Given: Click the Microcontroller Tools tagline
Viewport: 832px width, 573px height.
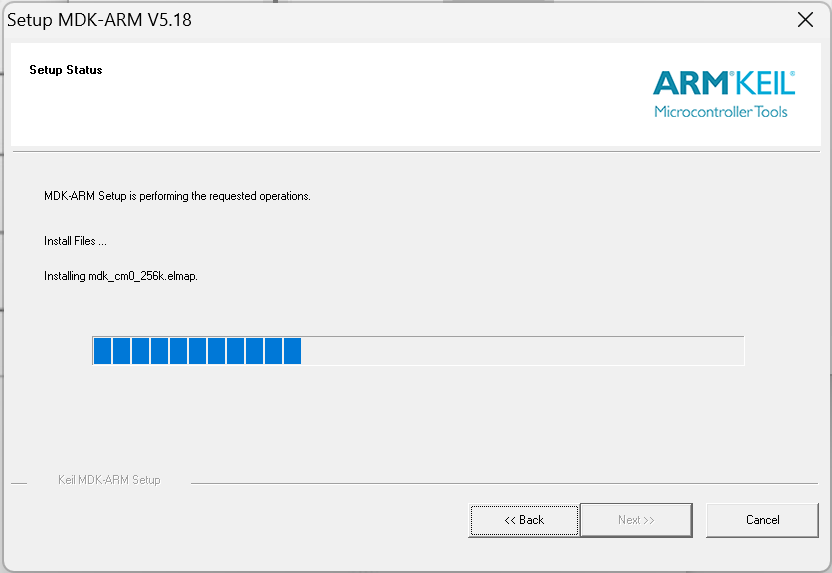Looking at the screenshot, I should click(x=720, y=111).
